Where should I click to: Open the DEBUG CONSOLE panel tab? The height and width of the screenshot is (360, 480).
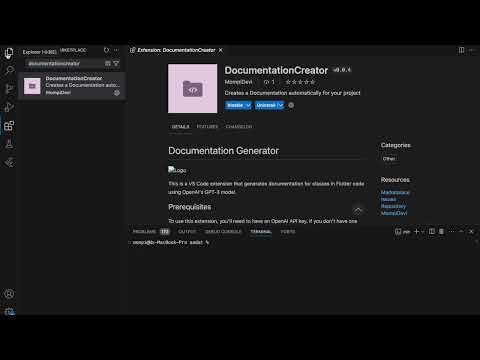point(223,232)
